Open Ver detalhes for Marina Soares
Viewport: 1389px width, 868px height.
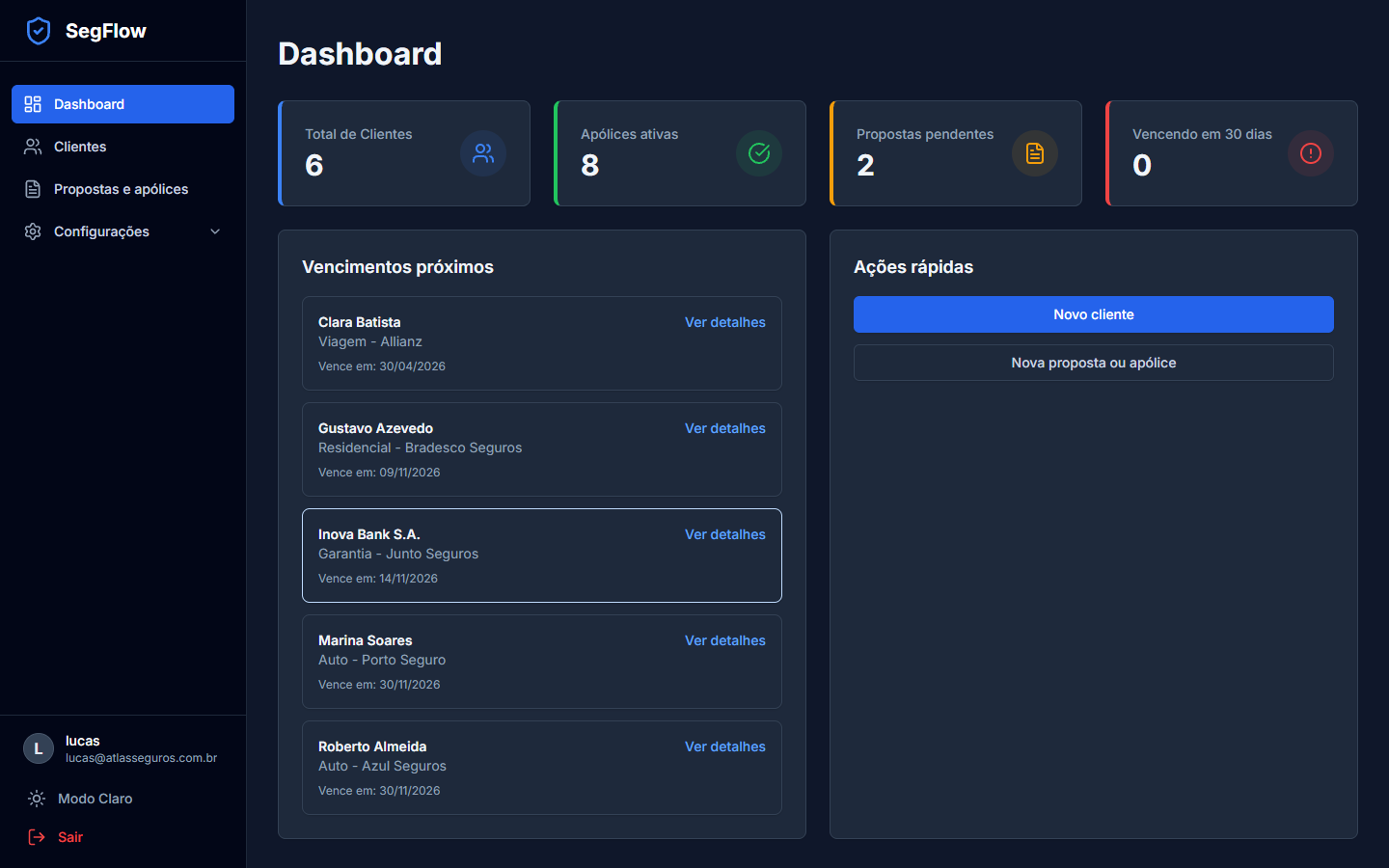pyautogui.click(x=724, y=640)
